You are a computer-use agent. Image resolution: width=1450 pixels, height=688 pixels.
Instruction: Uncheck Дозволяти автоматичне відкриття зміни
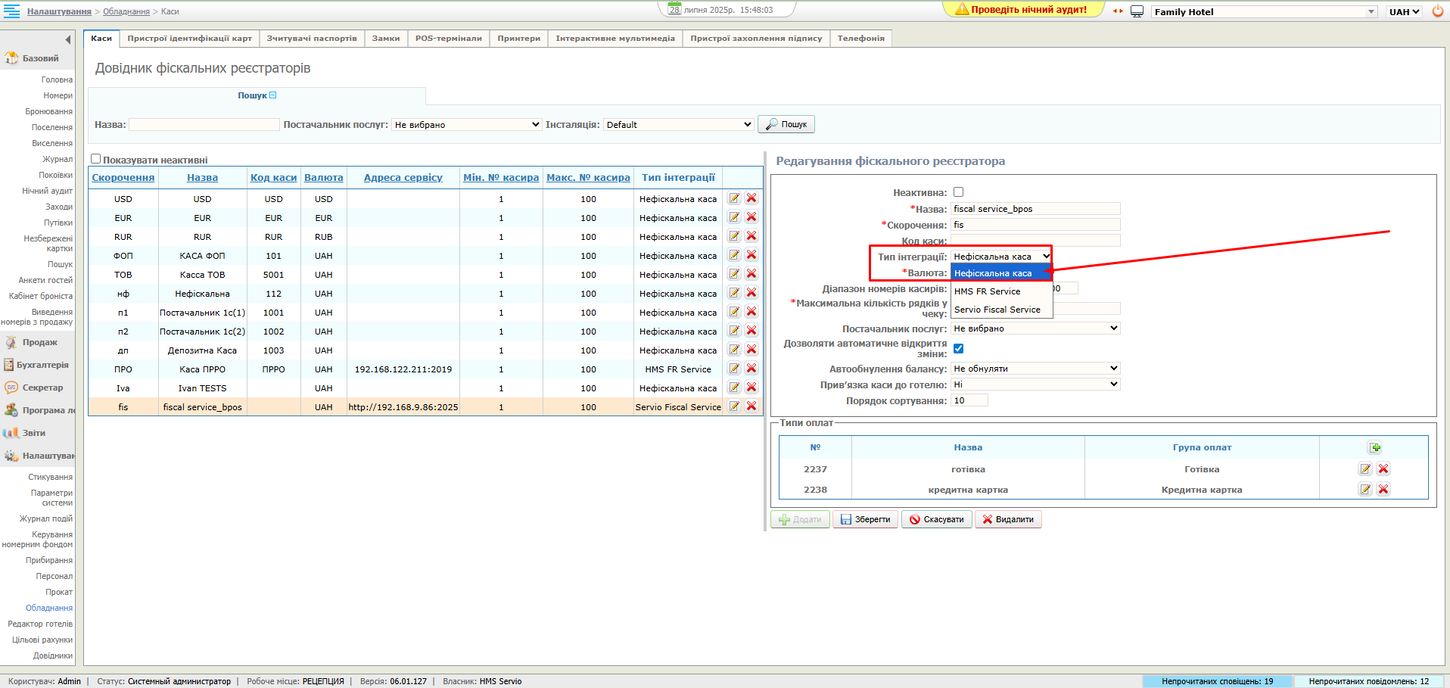pos(958,348)
